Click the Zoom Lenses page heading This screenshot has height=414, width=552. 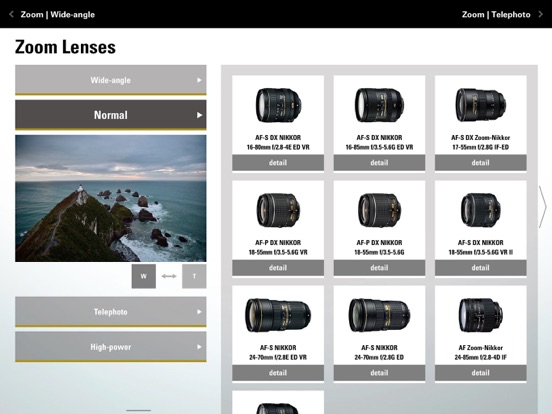pyautogui.click(x=65, y=47)
